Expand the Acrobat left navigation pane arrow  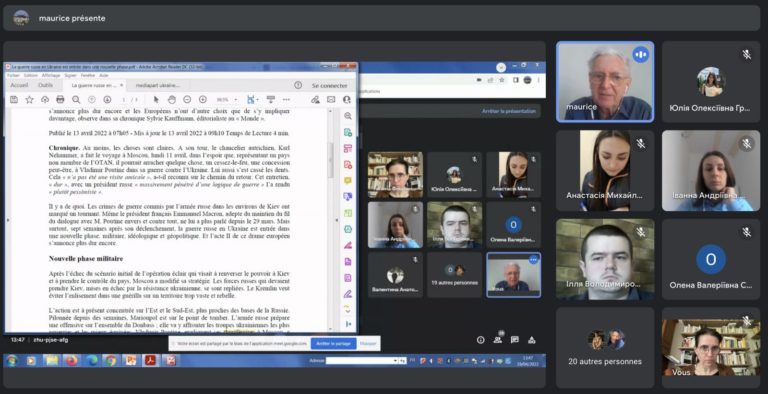tap(7, 220)
